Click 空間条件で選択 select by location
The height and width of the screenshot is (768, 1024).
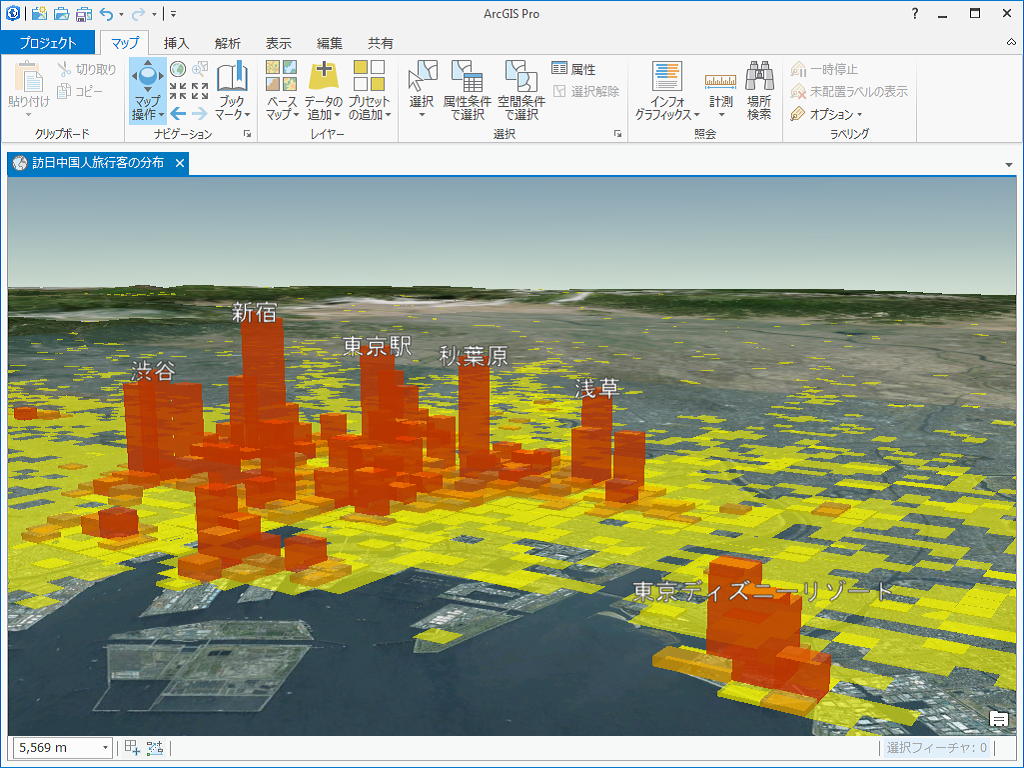coord(521,91)
